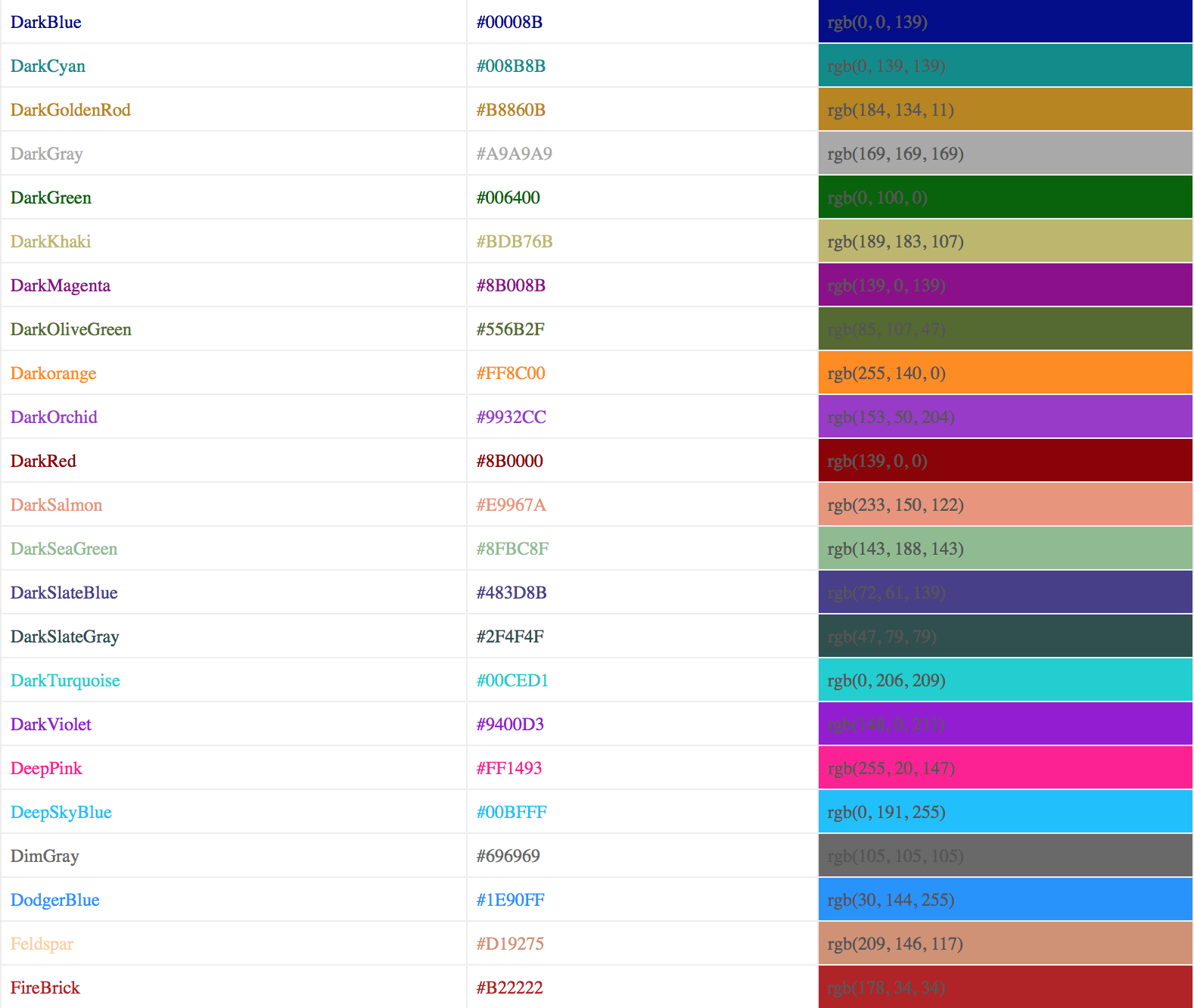
Task: Click the DarkOrchid color name
Action: (54, 417)
